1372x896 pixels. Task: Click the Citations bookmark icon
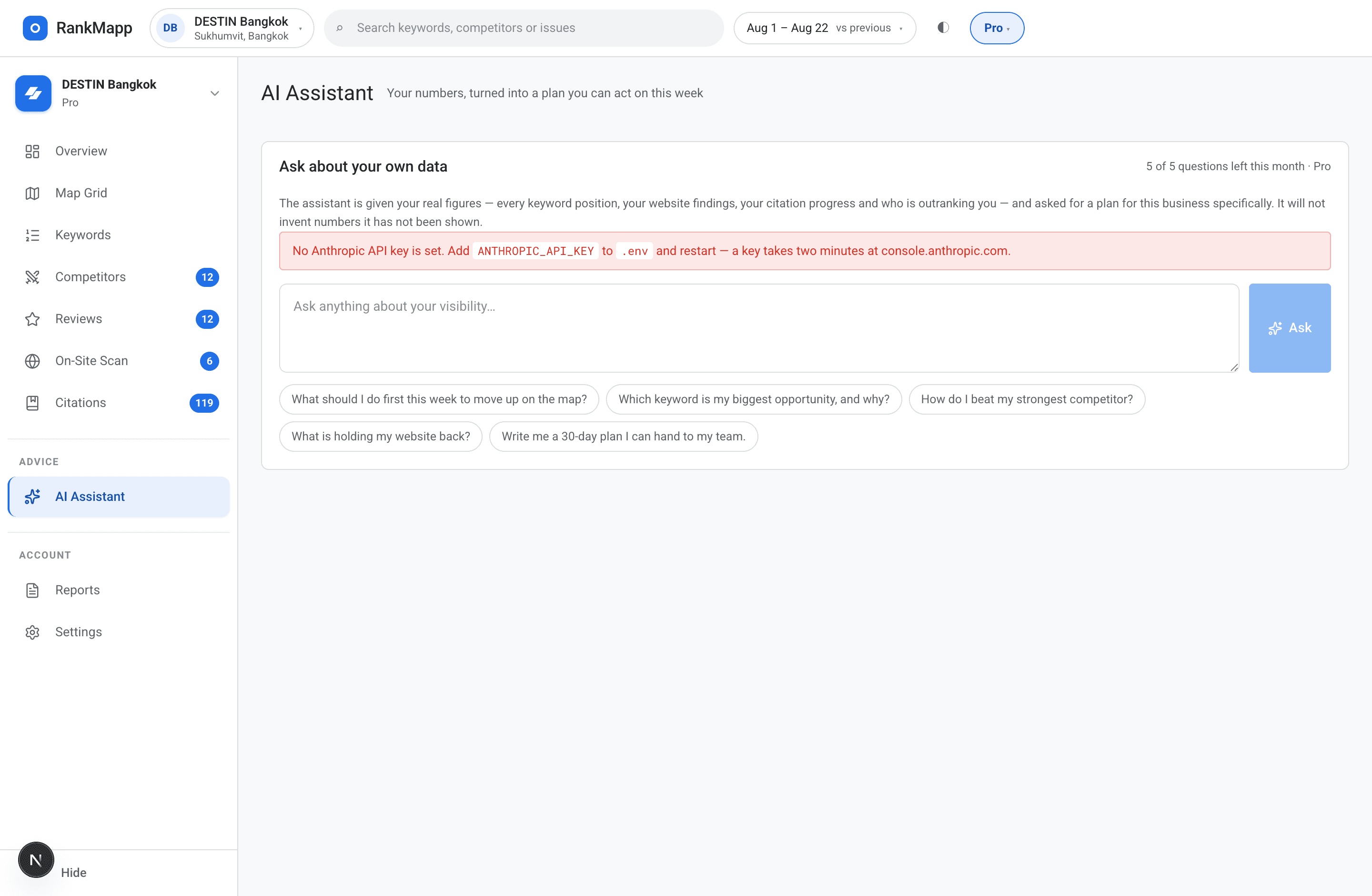tap(32, 403)
